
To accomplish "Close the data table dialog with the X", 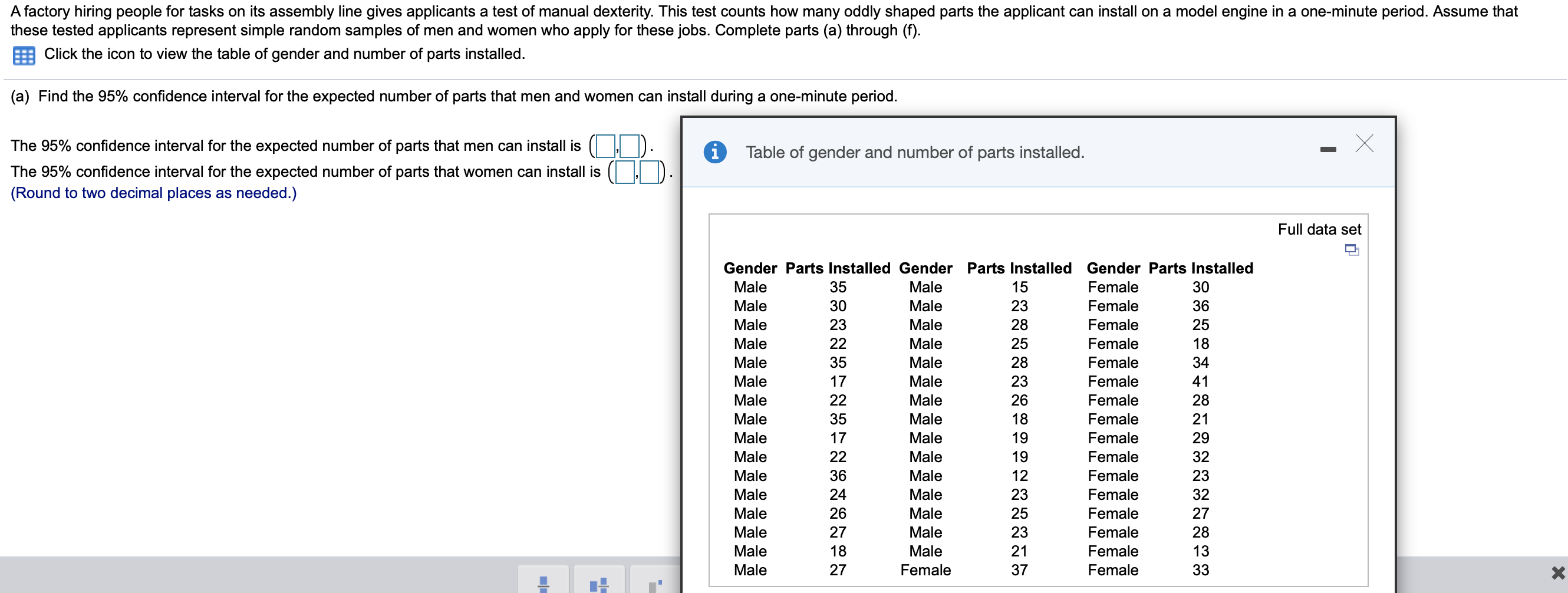I will (x=1365, y=144).
